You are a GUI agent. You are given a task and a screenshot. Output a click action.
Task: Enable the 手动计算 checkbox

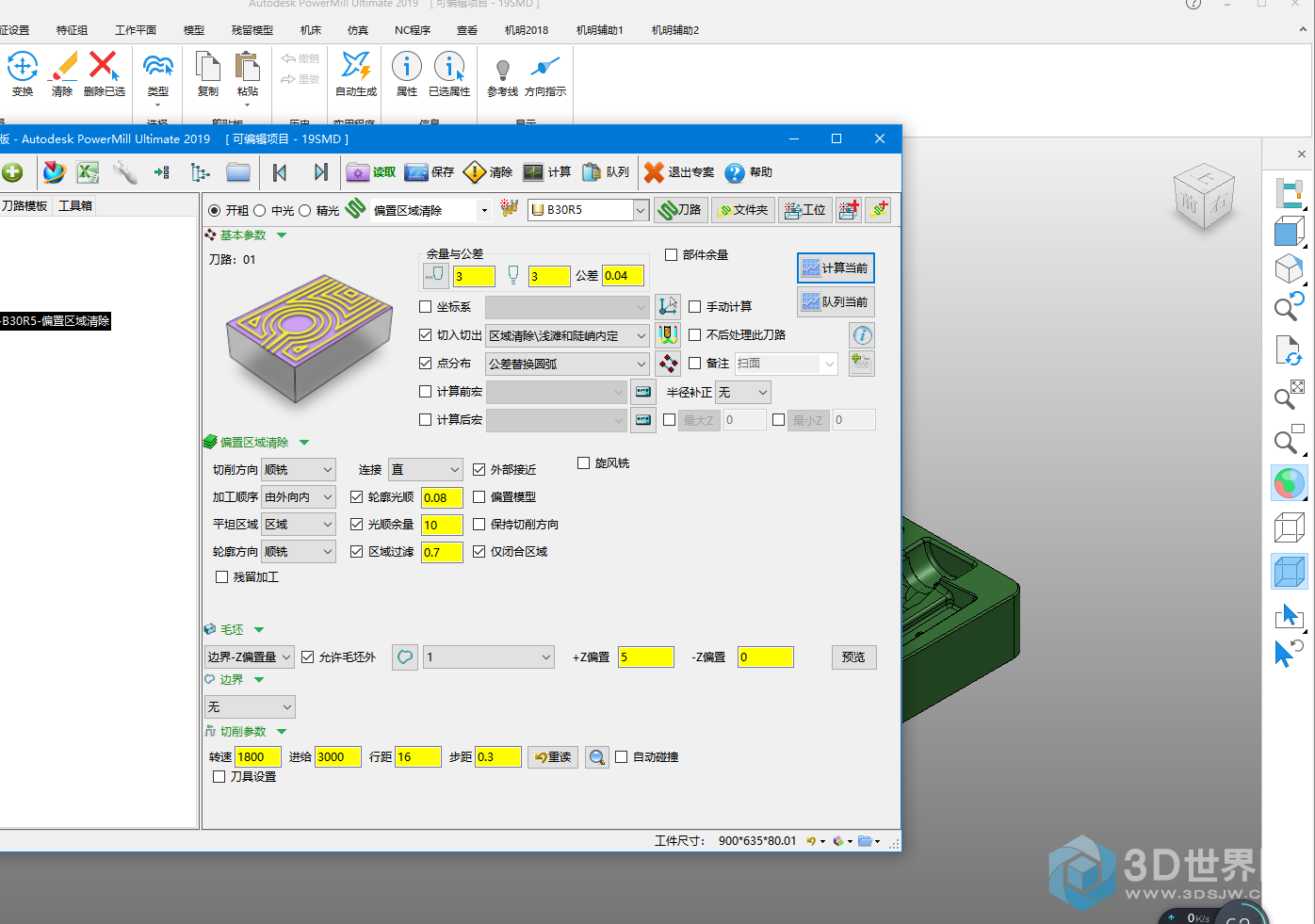(x=695, y=307)
